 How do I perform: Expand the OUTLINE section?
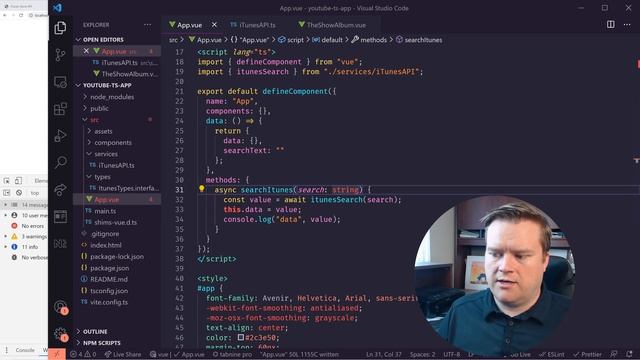[x=78, y=331]
